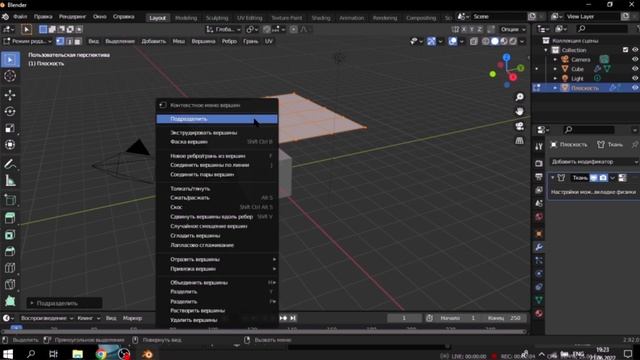Activate the Move tool

tap(10, 95)
